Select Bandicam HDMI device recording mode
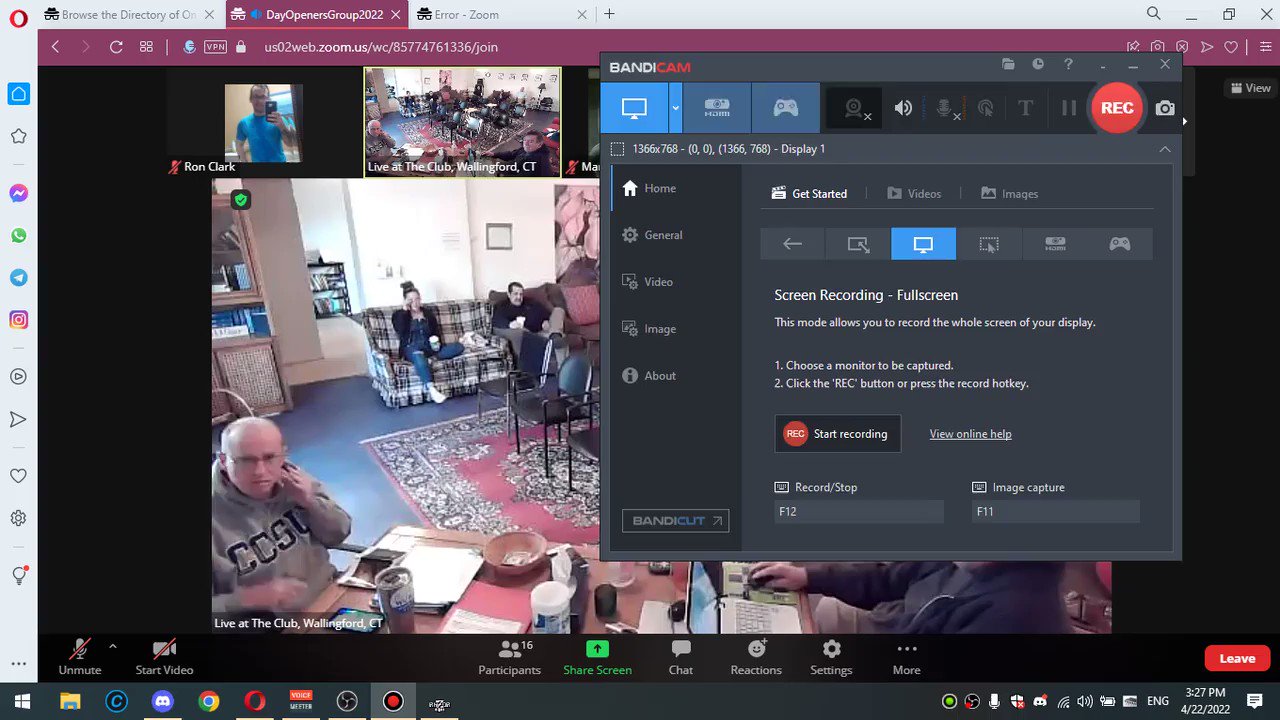 717,108
